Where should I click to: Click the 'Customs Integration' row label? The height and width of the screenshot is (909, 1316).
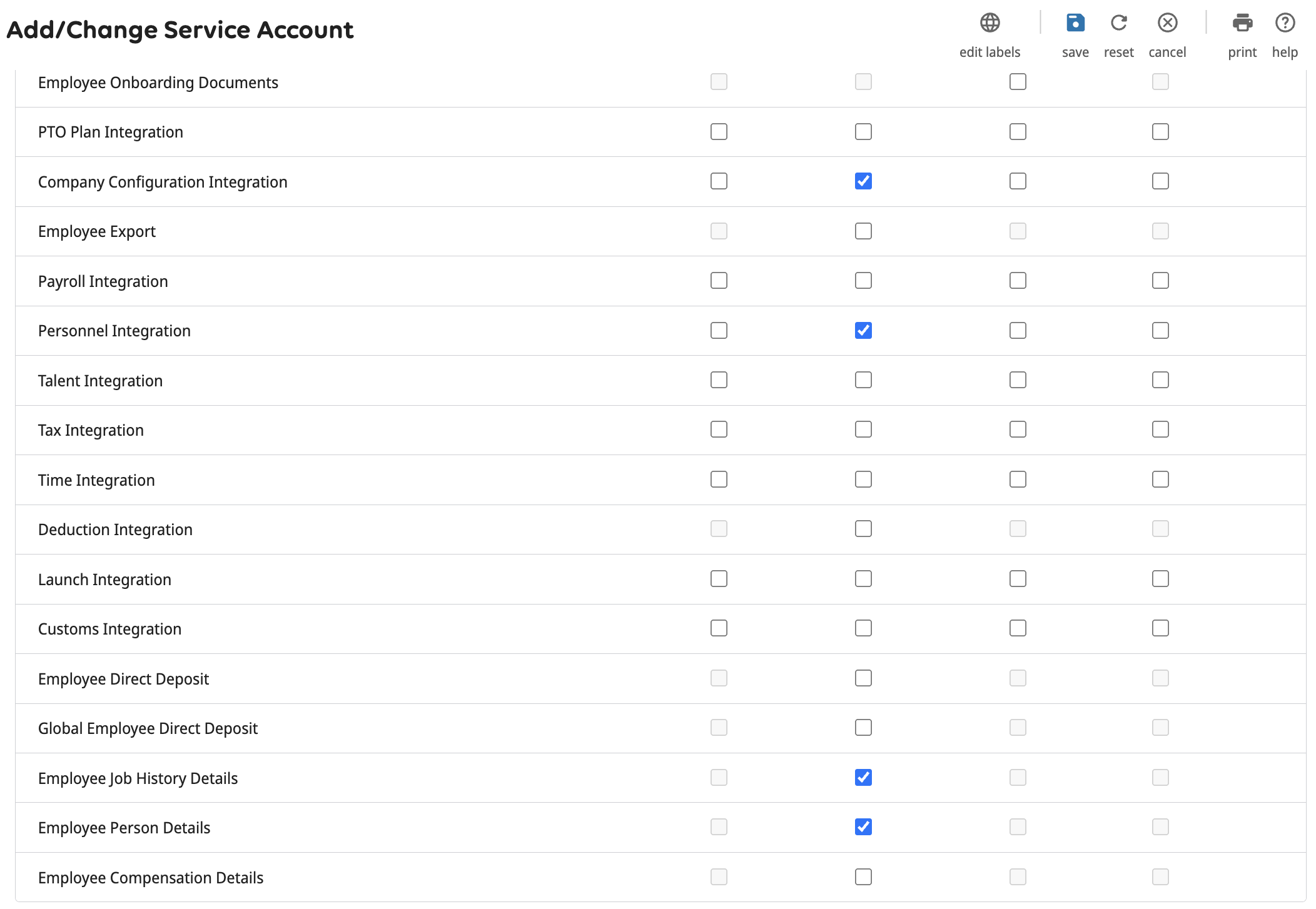tap(109, 629)
